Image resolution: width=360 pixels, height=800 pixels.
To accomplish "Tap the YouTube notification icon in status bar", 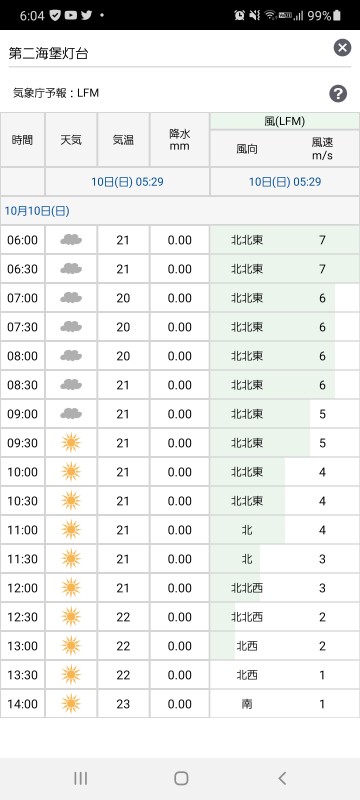I will (71, 15).
